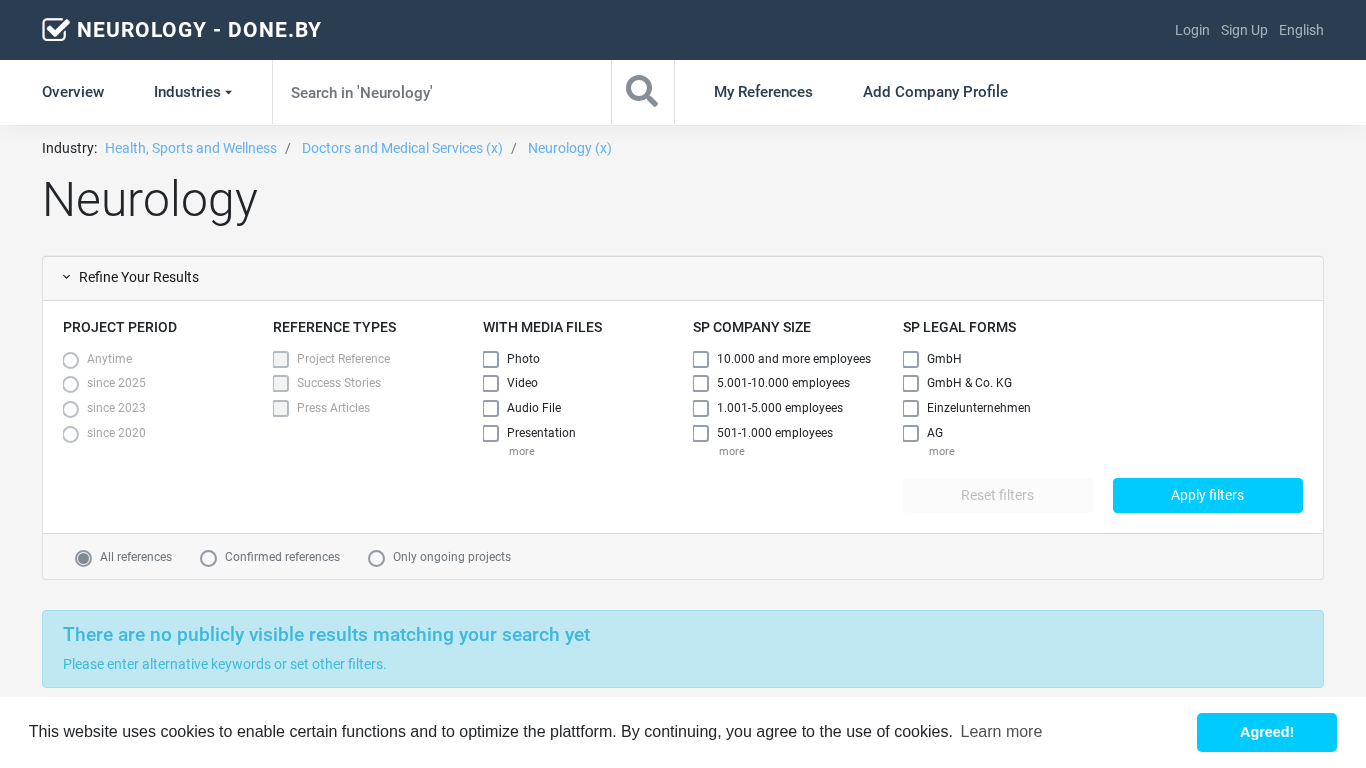Check the GmbH legal form box

coord(911,359)
